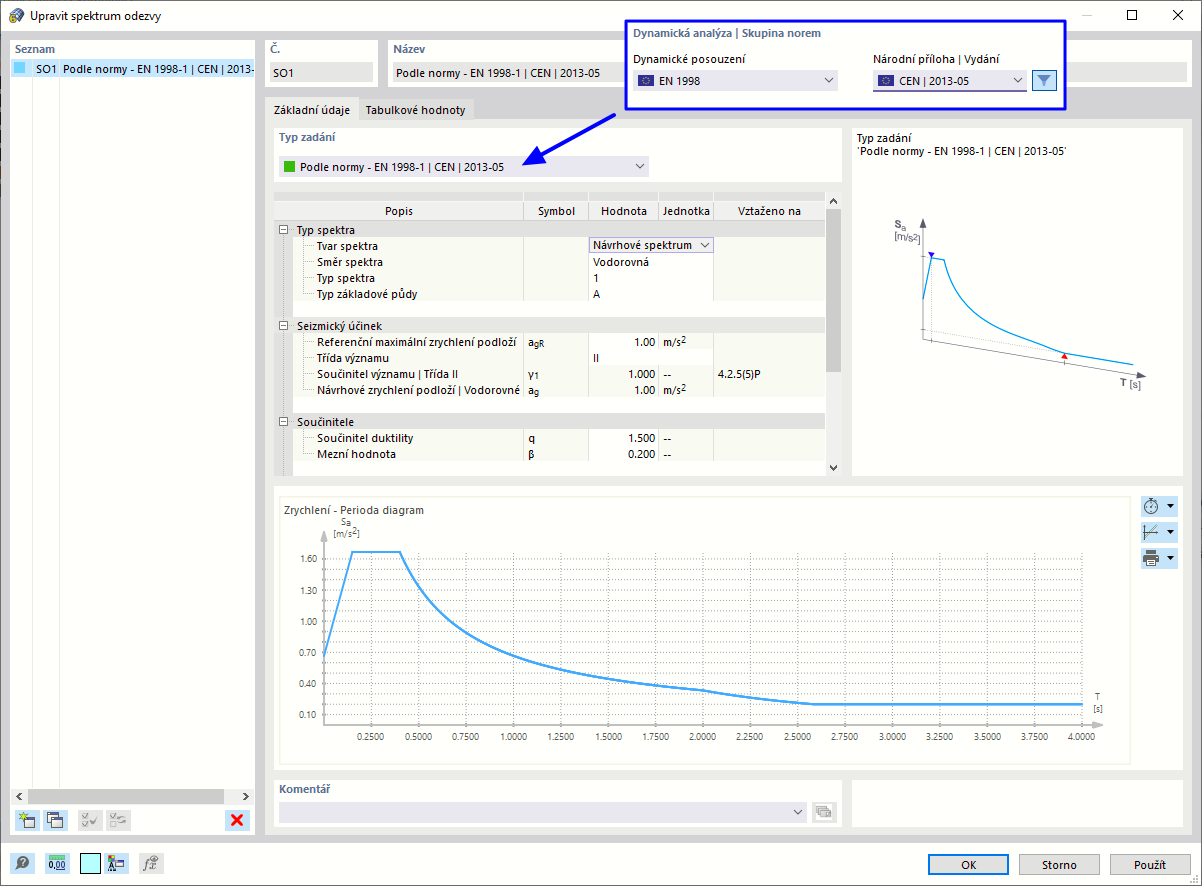Viewport: 1202px width, 886px height.
Task: Click the Referenční maximální zrychlení value '1.00'
Action: 645,342
